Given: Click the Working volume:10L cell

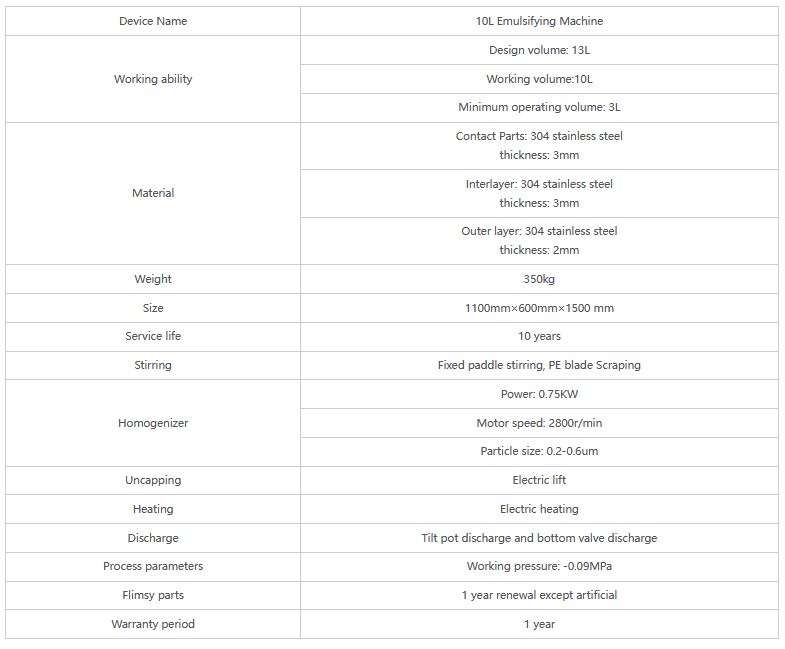Looking at the screenshot, I should click(539, 79).
